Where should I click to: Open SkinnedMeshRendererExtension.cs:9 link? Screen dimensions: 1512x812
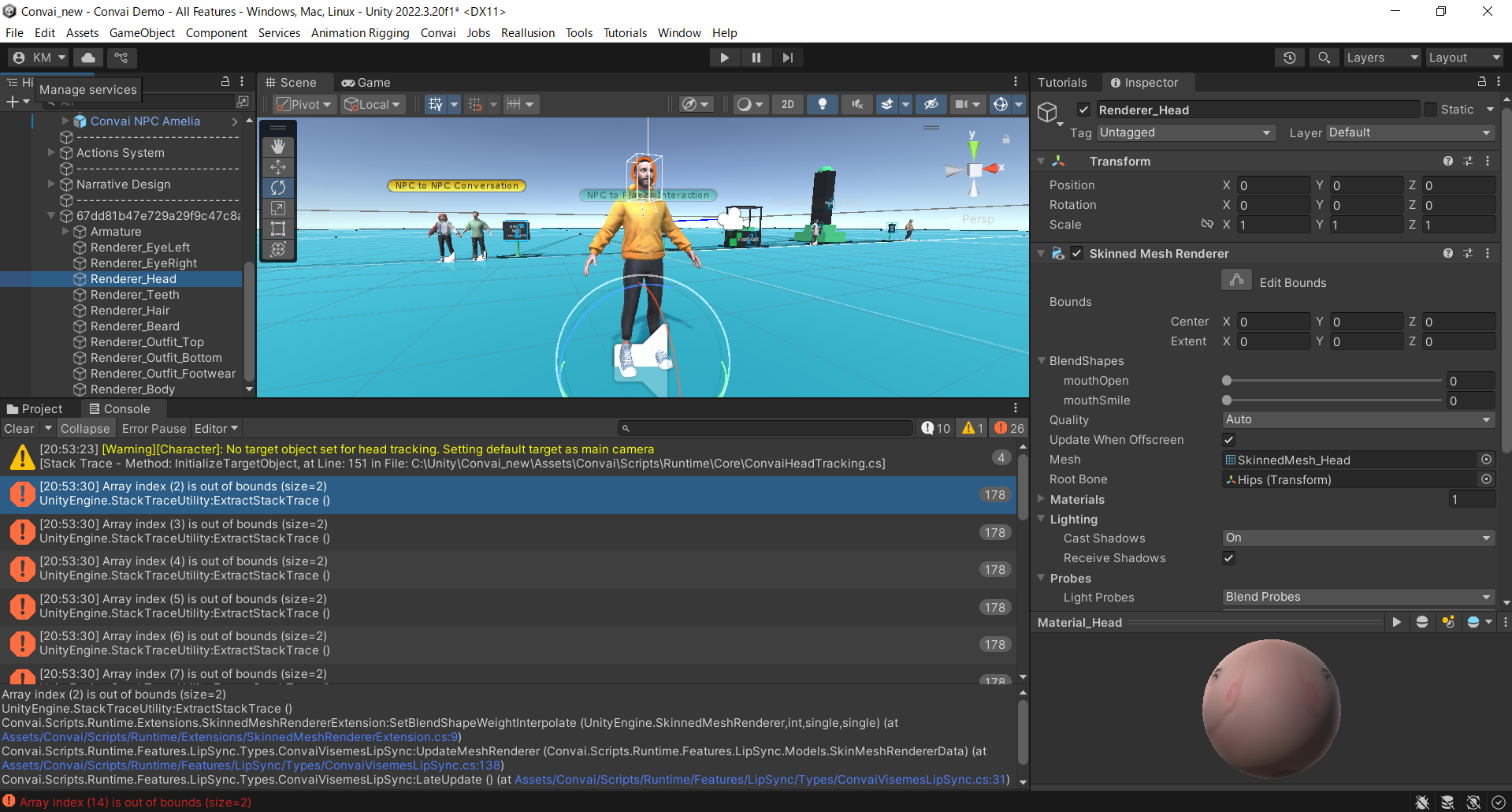[x=230, y=737]
